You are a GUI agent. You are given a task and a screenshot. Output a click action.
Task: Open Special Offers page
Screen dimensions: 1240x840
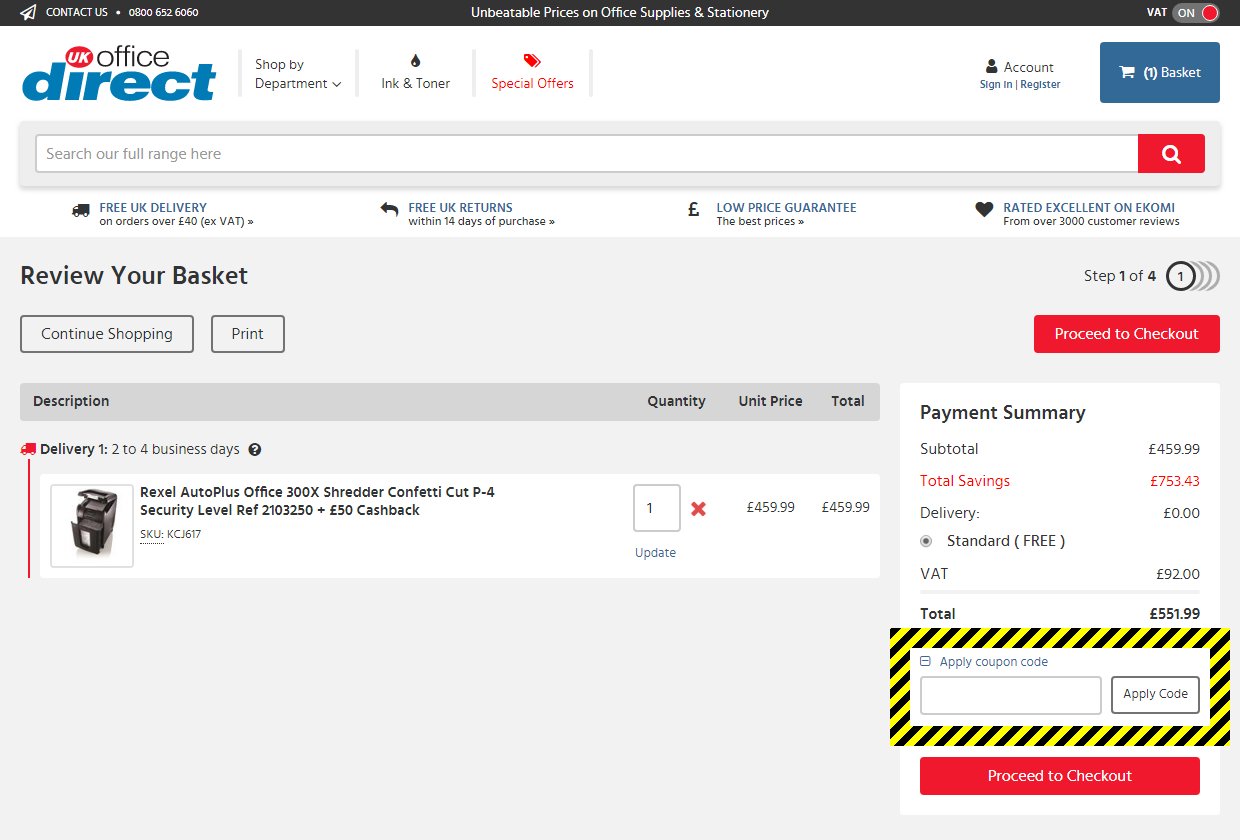[532, 83]
